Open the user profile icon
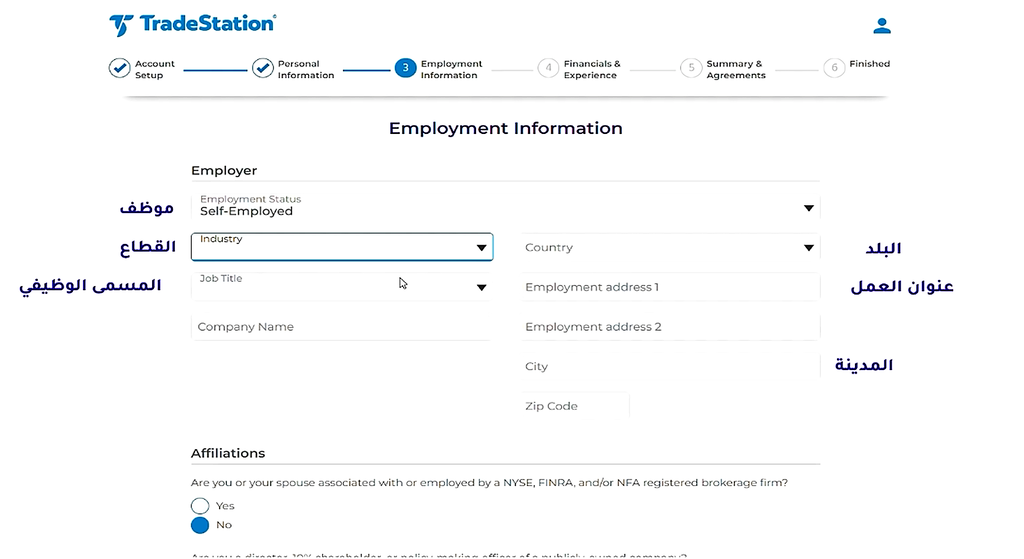Screen dimensions: 1024x559 coord(882,25)
